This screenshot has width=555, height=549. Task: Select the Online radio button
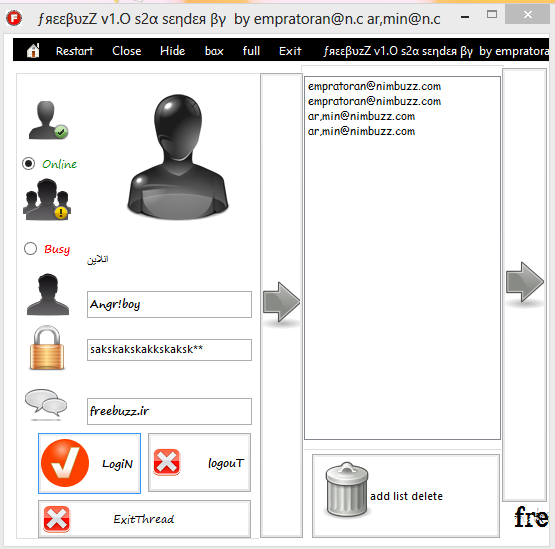point(29,164)
